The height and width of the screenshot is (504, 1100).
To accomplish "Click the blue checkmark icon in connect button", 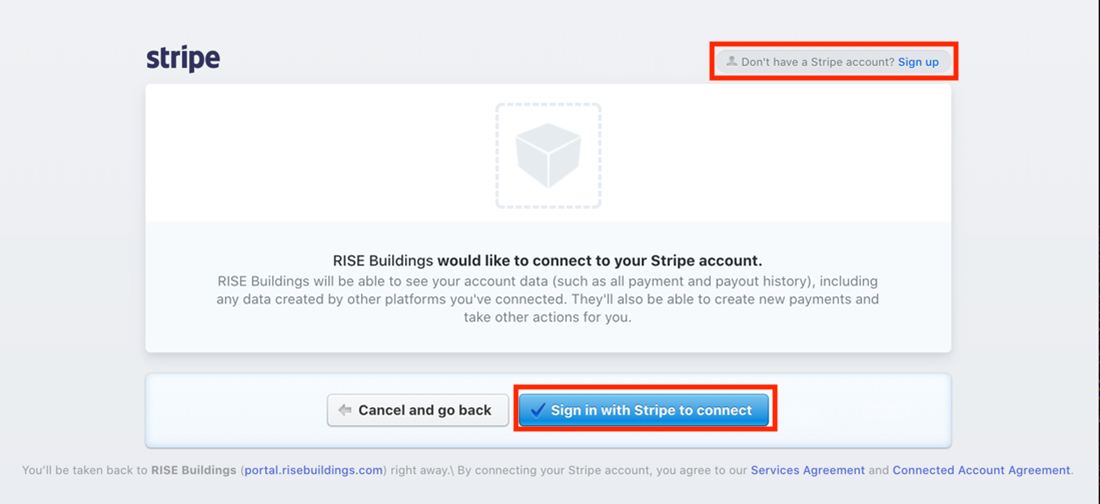I will point(538,410).
